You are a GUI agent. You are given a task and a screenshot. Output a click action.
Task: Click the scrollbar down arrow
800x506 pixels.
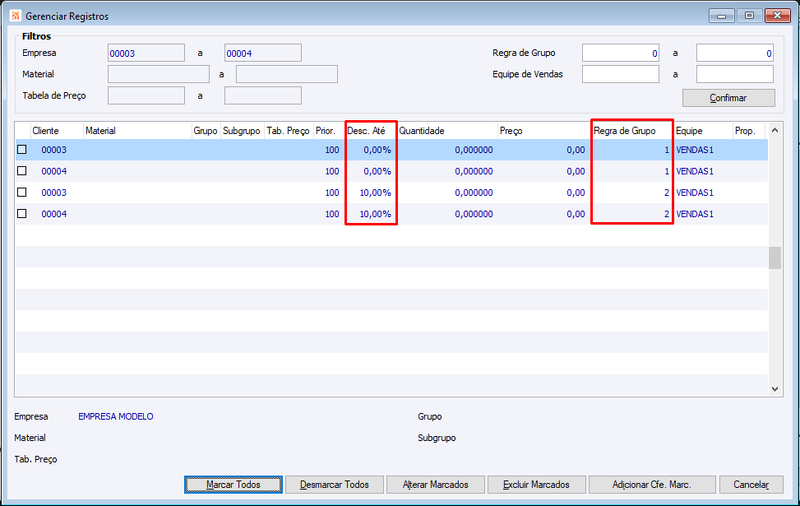(774, 389)
